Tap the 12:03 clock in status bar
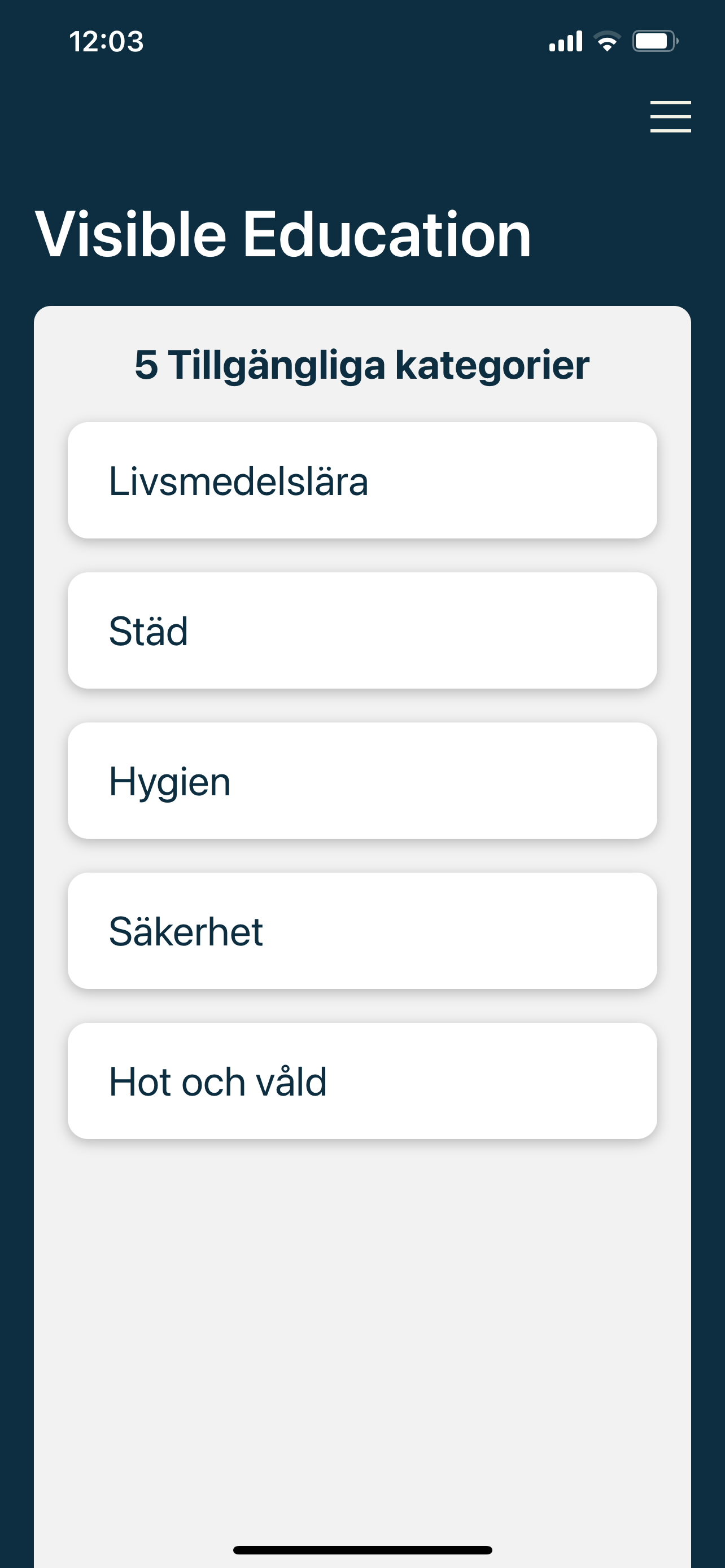Image resolution: width=725 pixels, height=1568 pixels. pyautogui.click(x=107, y=41)
